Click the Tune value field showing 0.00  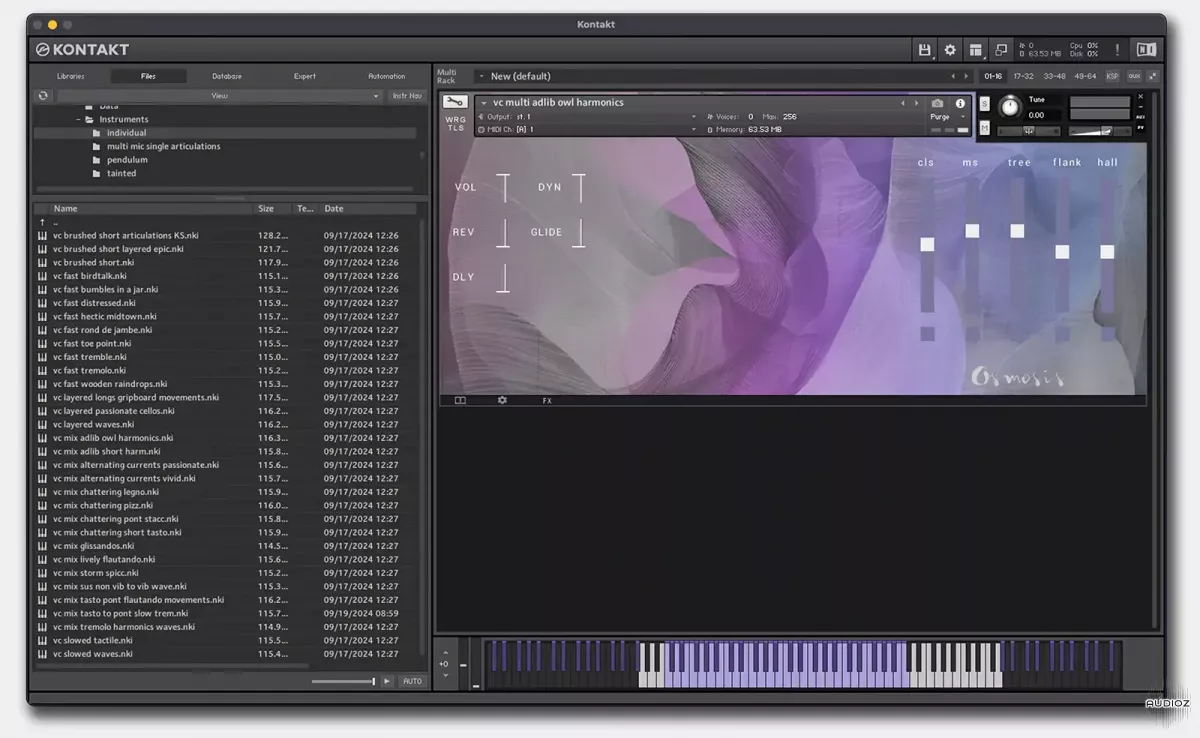(1044, 115)
